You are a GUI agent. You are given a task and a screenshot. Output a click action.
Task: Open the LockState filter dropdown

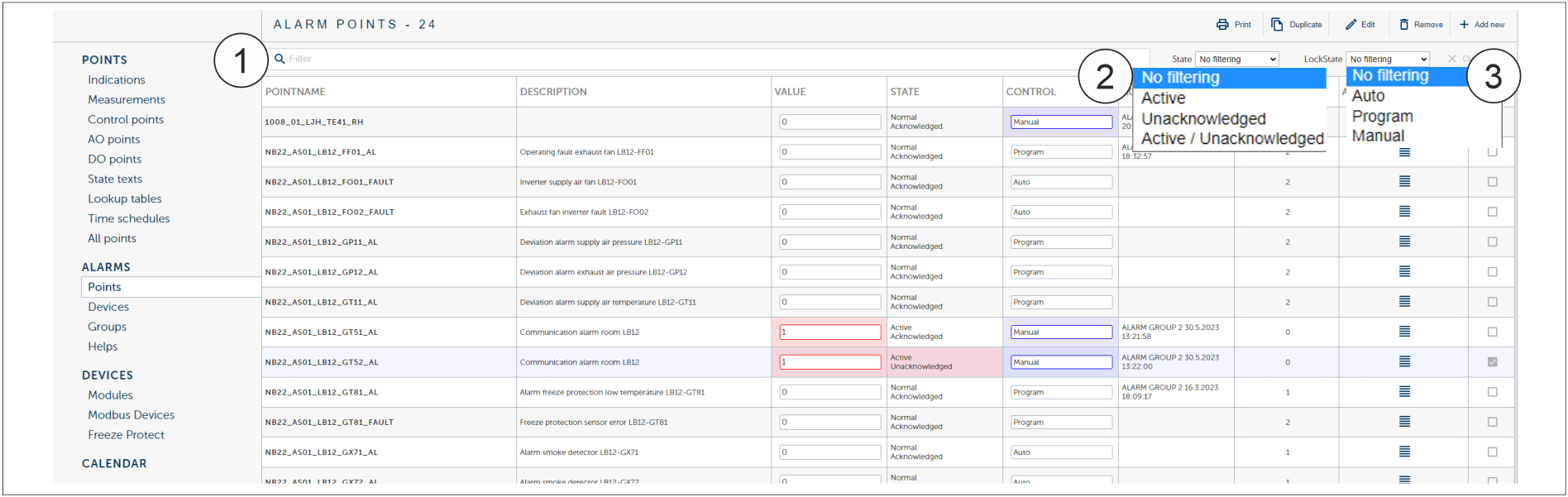(1388, 60)
